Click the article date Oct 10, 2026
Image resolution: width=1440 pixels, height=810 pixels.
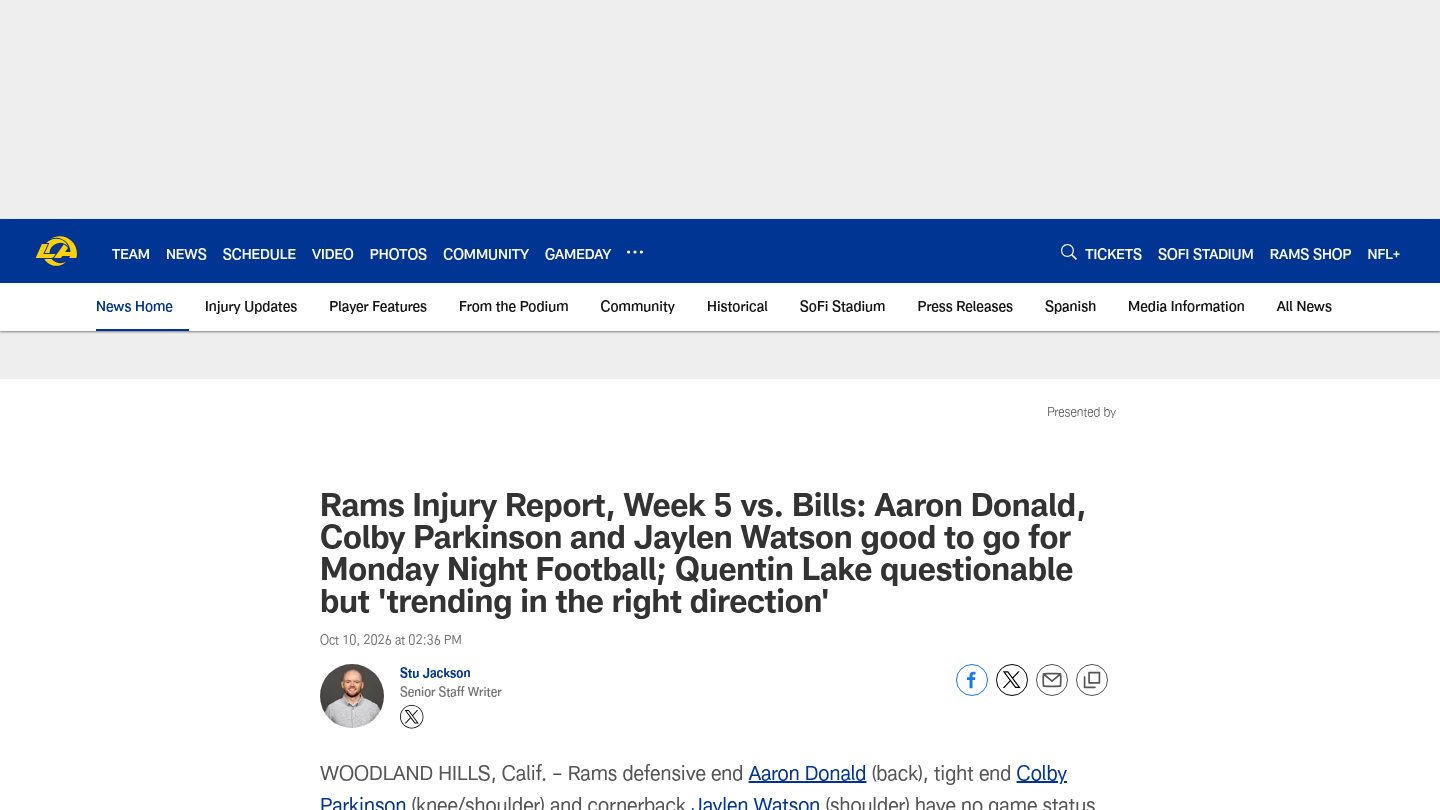(x=391, y=640)
